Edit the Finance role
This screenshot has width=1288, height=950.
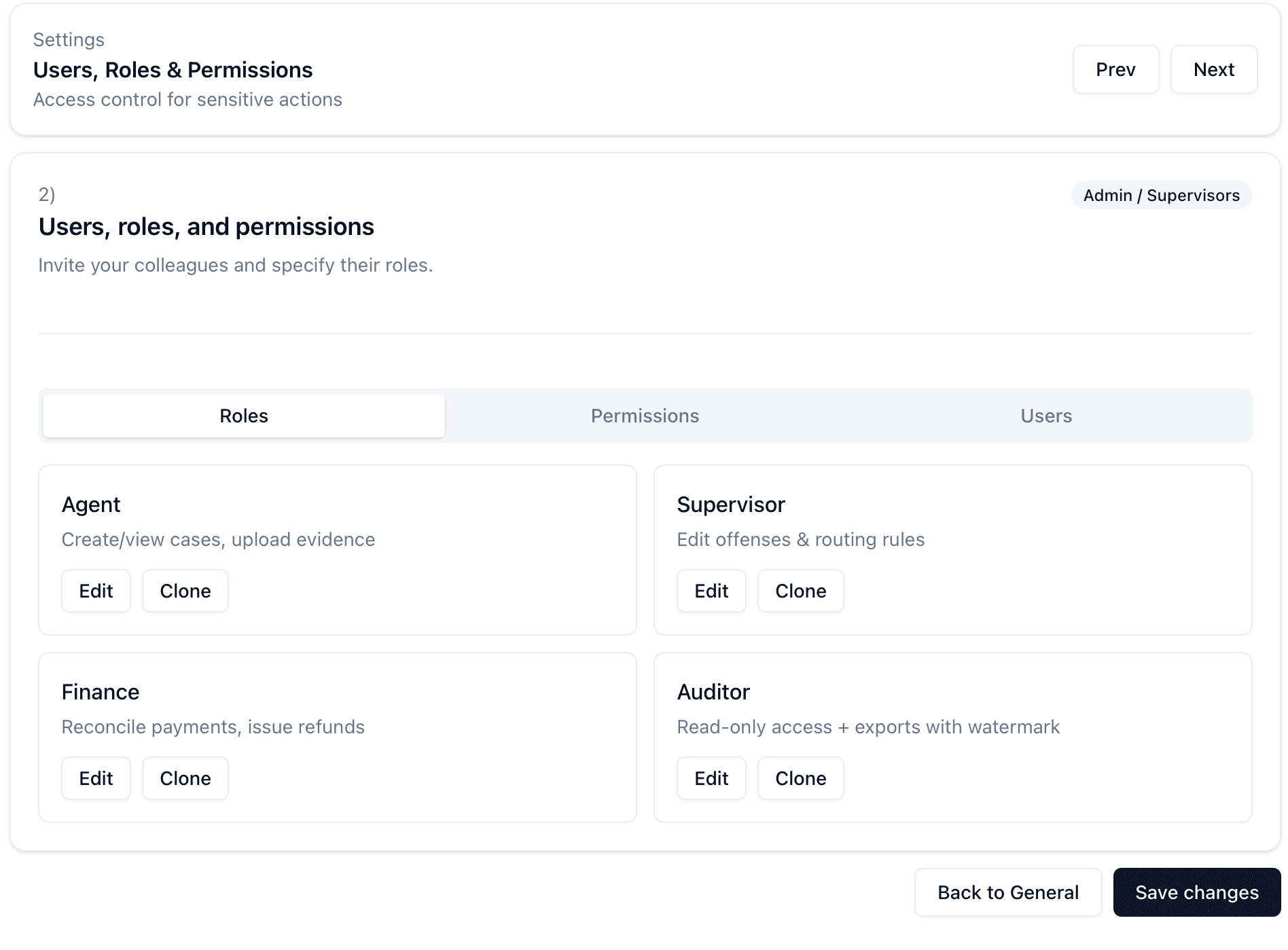(95, 778)
